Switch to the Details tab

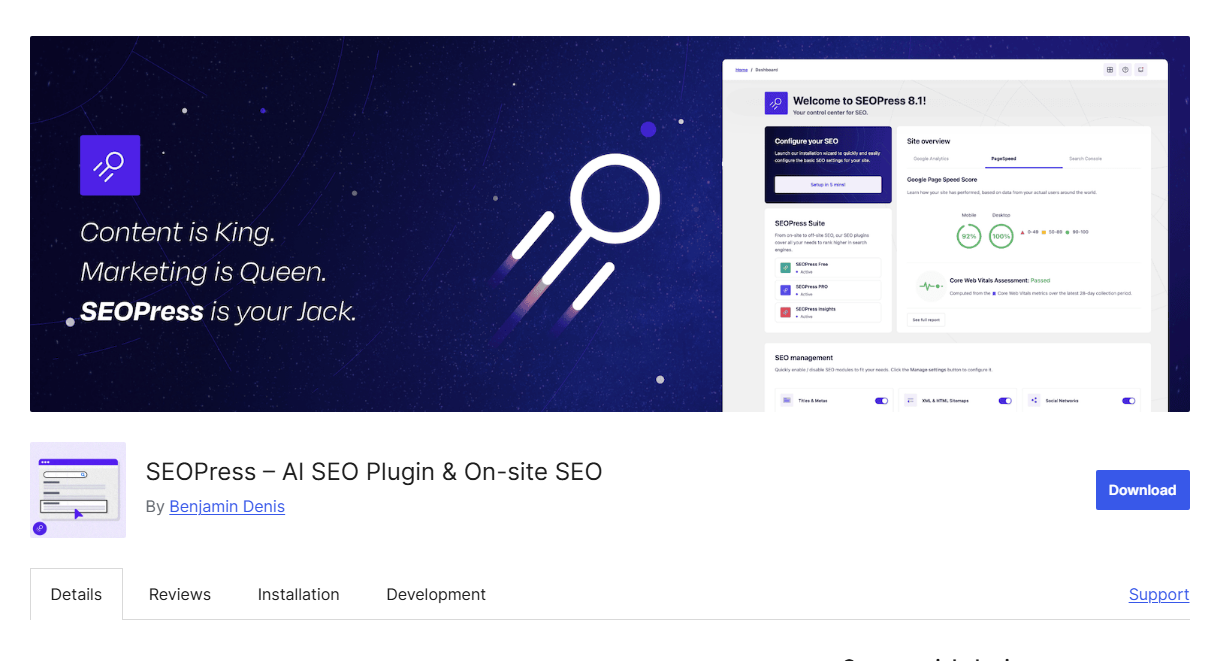(x=76, y=594)
